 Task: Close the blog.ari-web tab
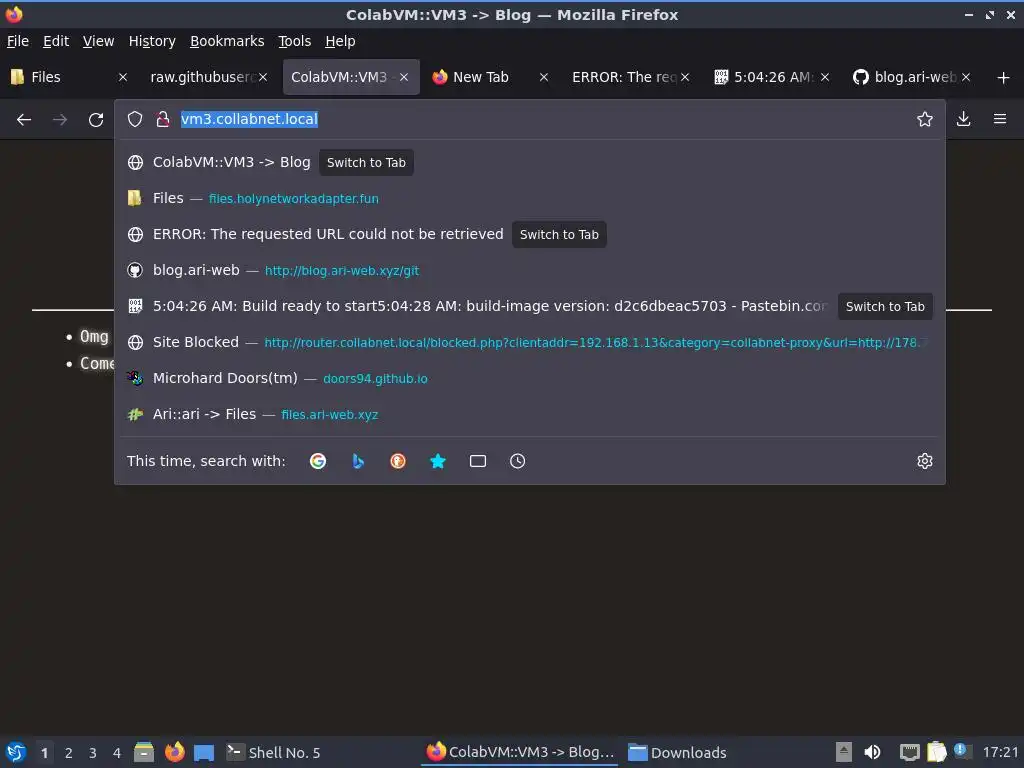[967, 77]
